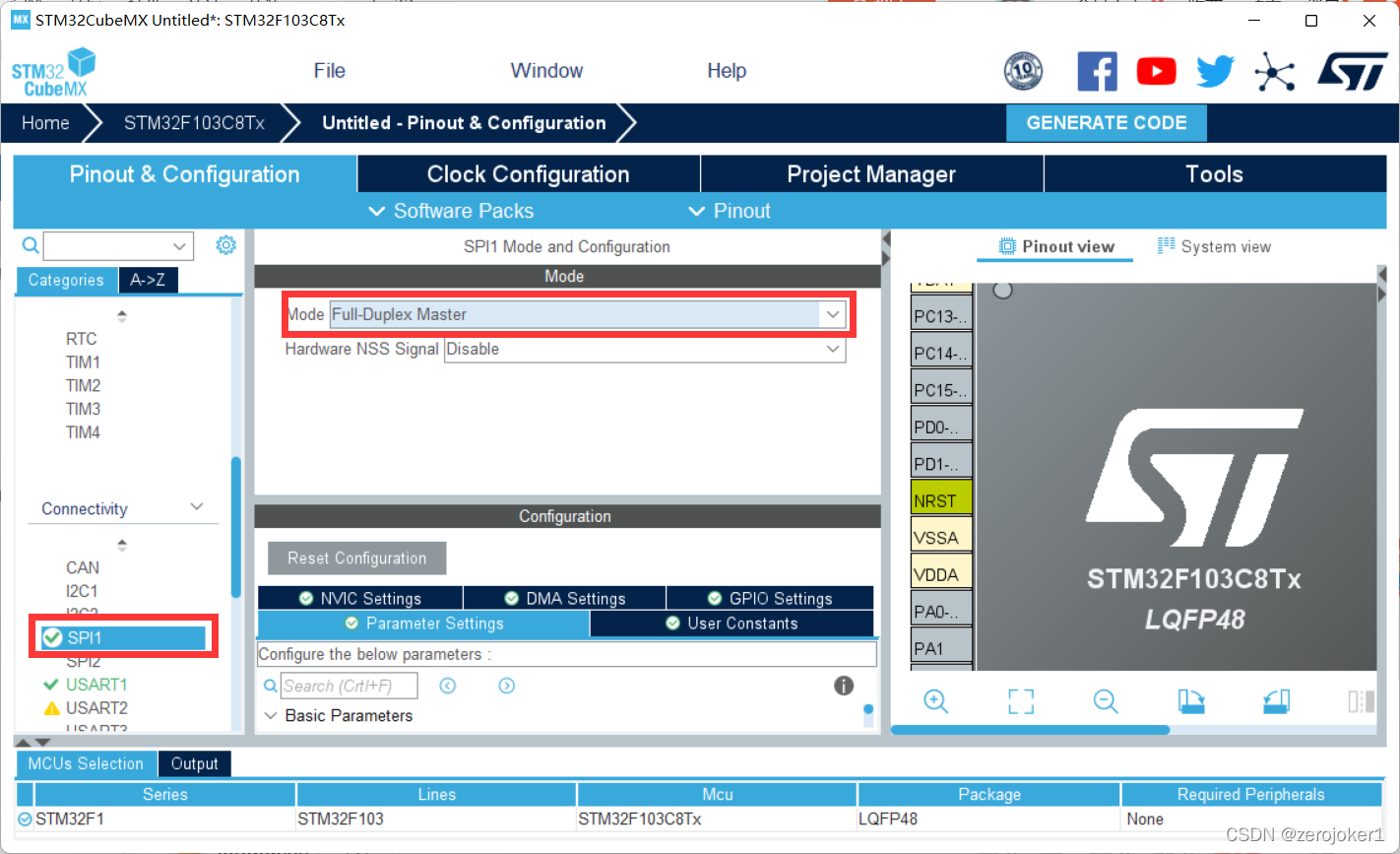The image size is (1400, 854).
Task: Click the LQFP48 package cell
Action: [x=988, y=819]
